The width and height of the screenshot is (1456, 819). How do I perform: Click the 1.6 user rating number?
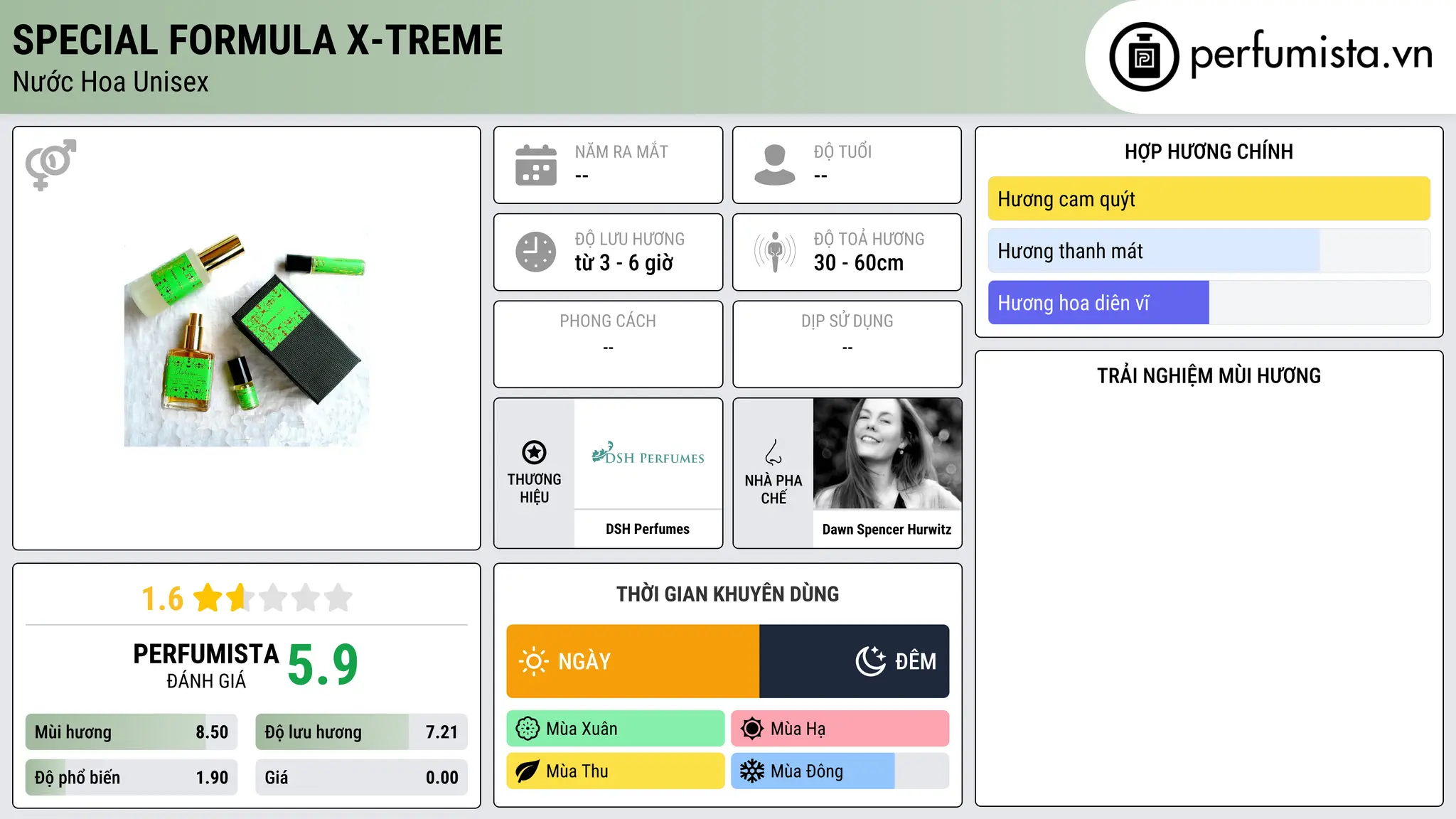163,599
